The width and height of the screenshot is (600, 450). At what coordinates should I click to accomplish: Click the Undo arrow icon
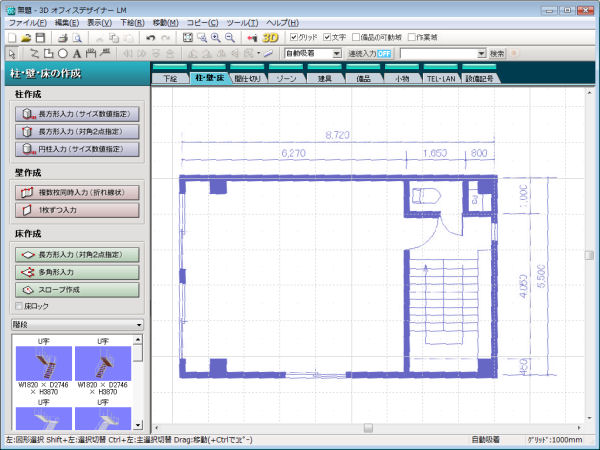pyautogui.click(x=150, y=37)
